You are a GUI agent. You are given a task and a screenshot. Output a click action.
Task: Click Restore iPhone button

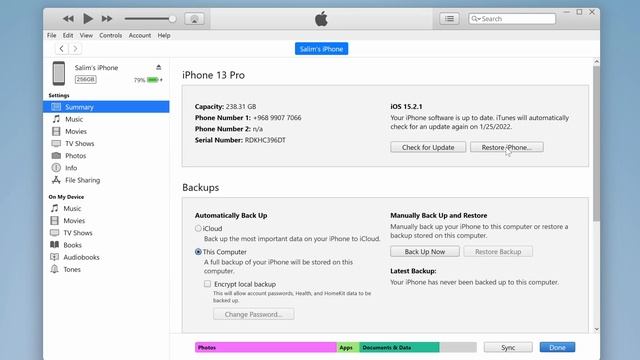(507, 147)
